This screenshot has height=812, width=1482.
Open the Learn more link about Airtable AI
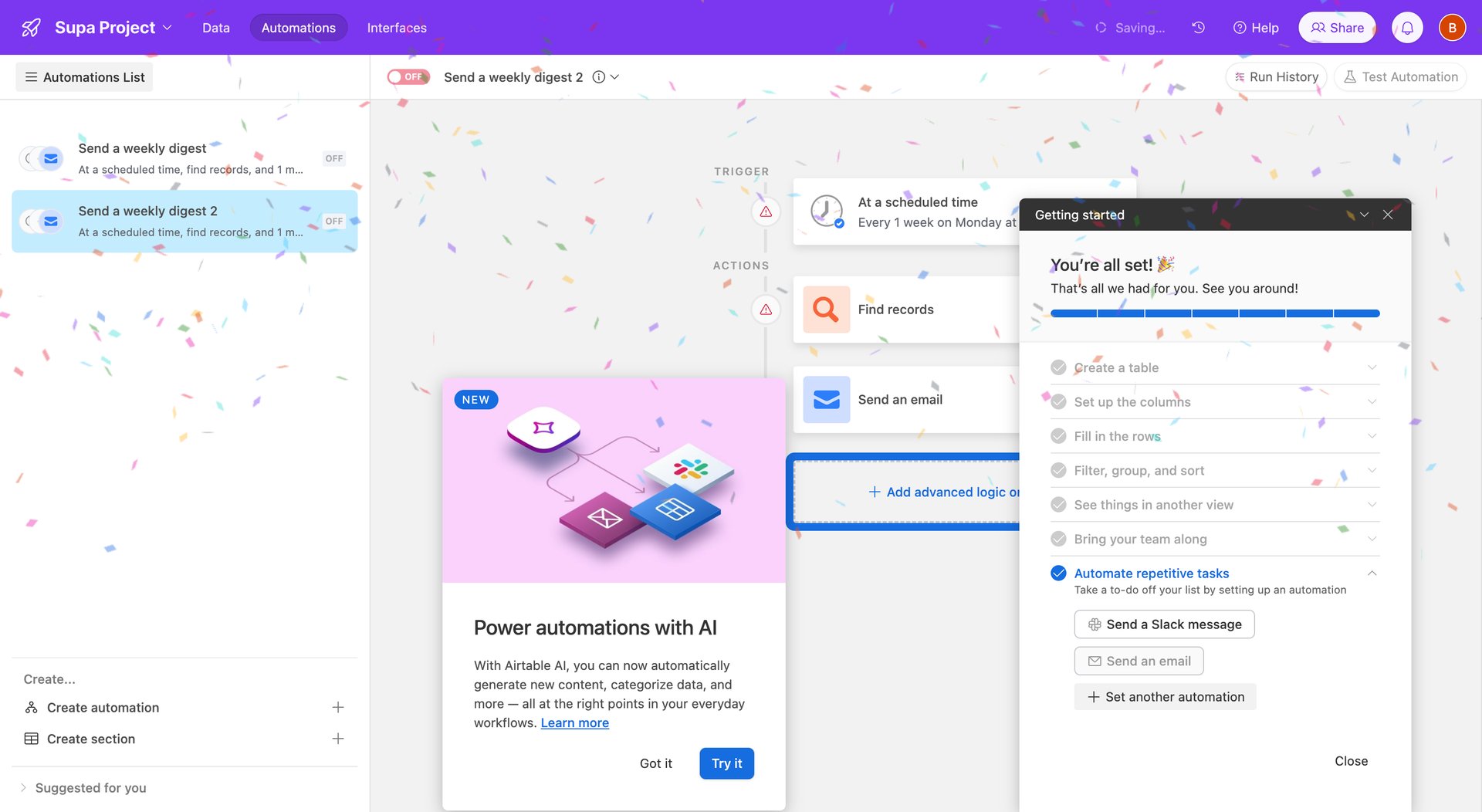click(x=574, y=722)
